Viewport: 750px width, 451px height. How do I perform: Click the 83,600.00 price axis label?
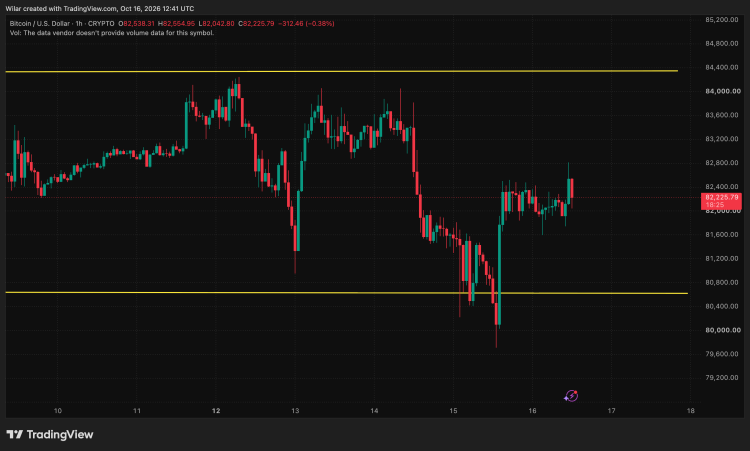(722, 115)
